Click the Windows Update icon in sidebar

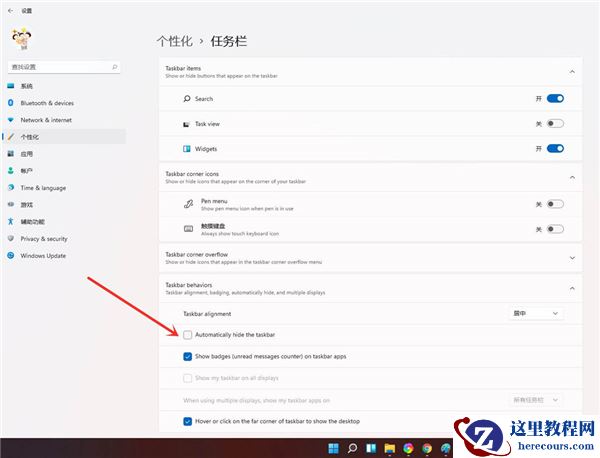click(x=11, y=255)
